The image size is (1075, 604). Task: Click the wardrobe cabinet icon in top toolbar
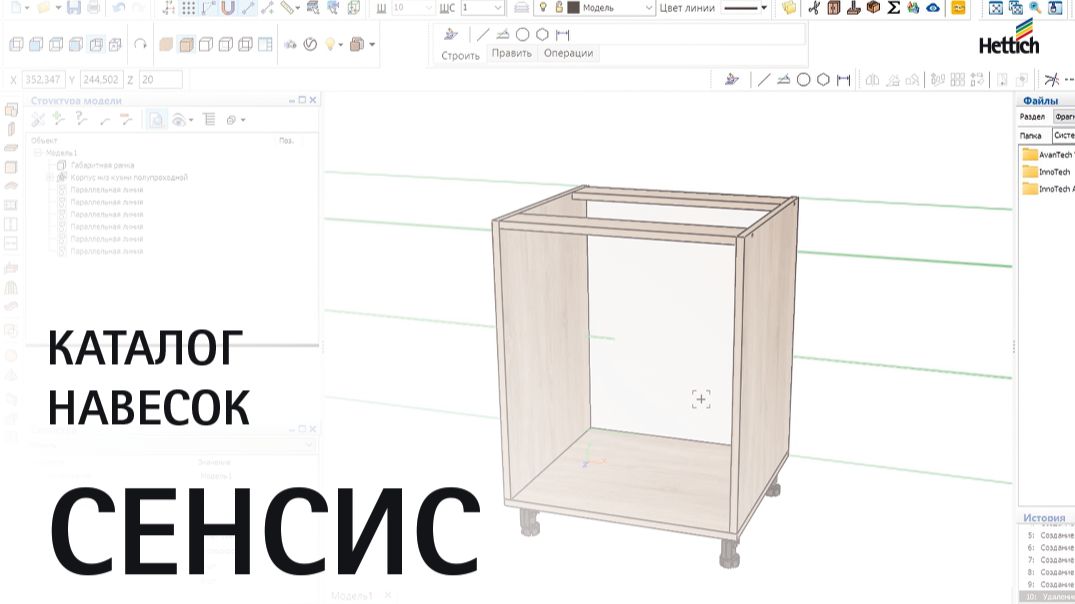tap(834, 8)
